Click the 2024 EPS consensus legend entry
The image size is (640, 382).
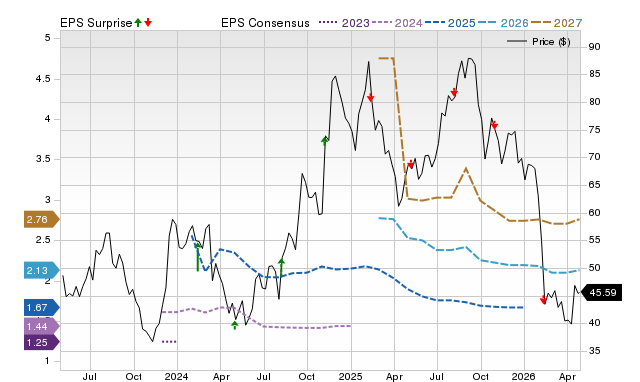click(397, 23)
